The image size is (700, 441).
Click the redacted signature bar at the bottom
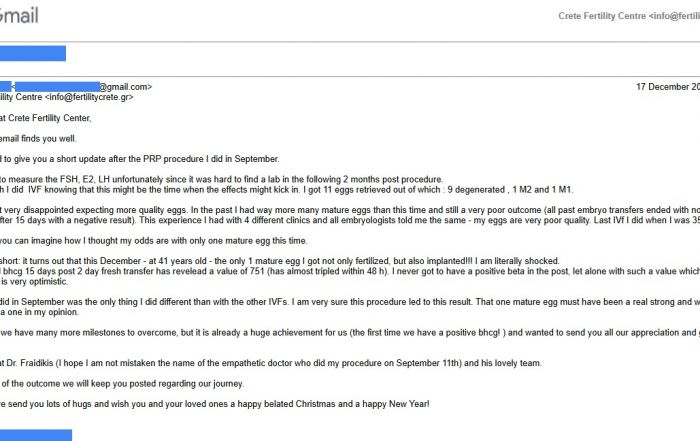[35, 434]
